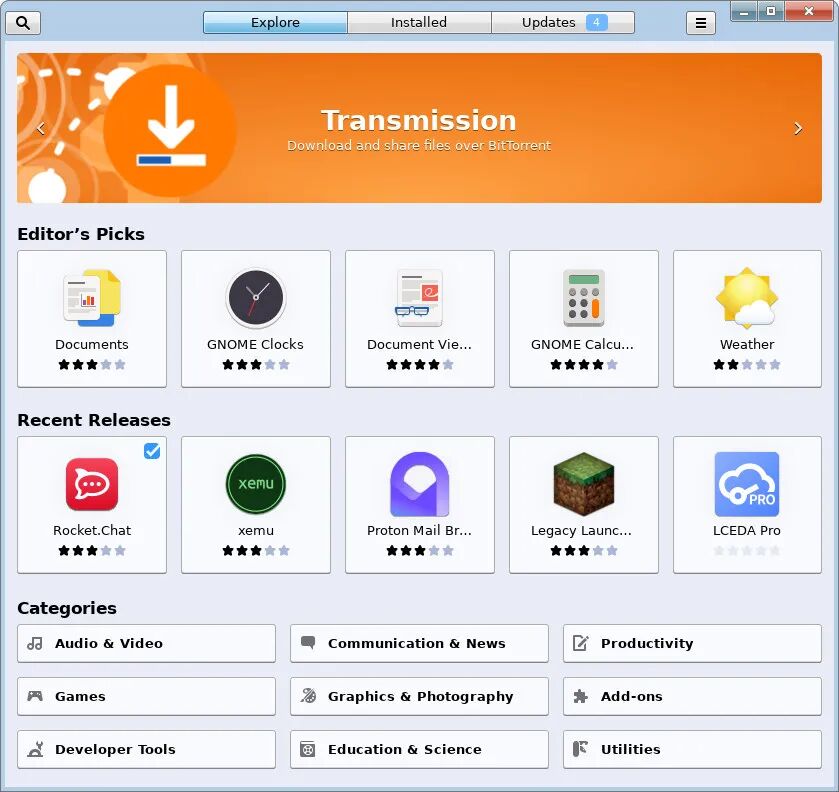The height and width of the screenshot is (792, 839).
Task: Open the Developer Tools category
Action: pos(147,749)
